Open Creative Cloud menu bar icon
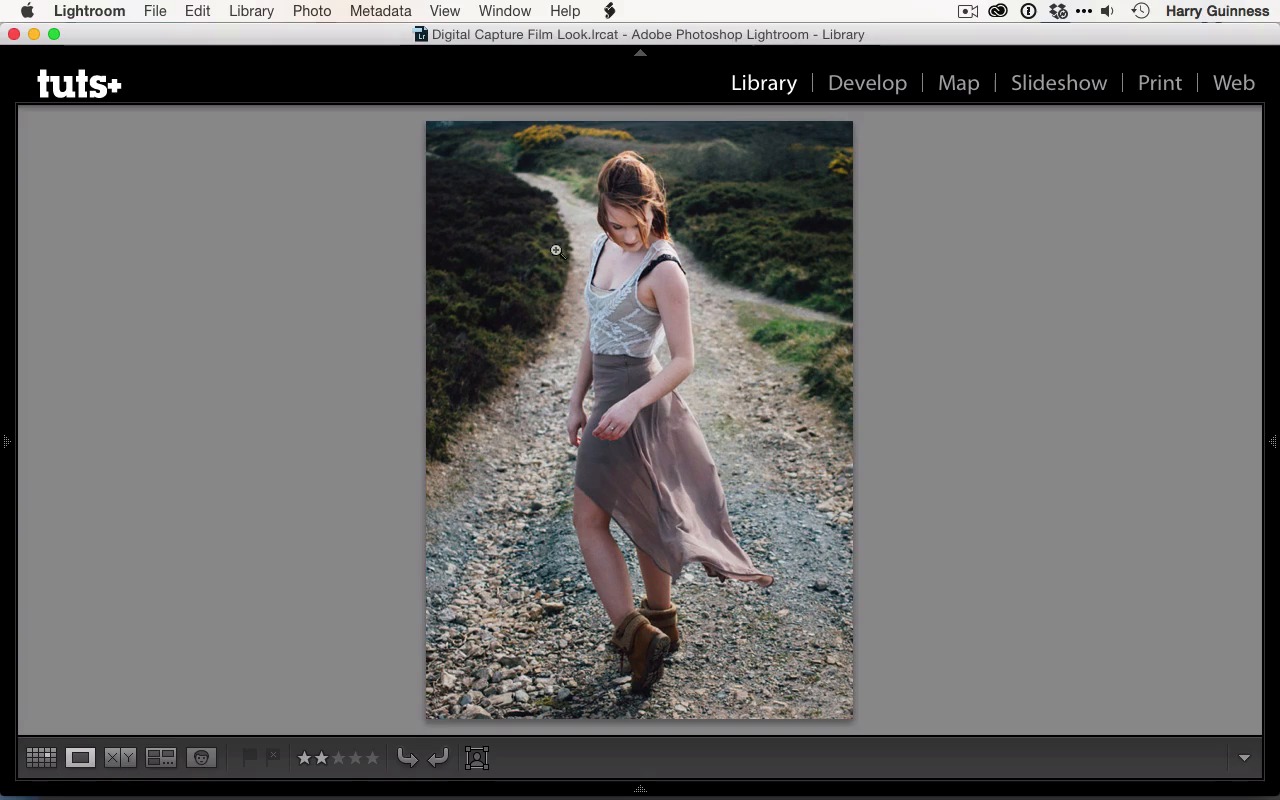Screen dimensions: 1280x800 click(998, 11)
